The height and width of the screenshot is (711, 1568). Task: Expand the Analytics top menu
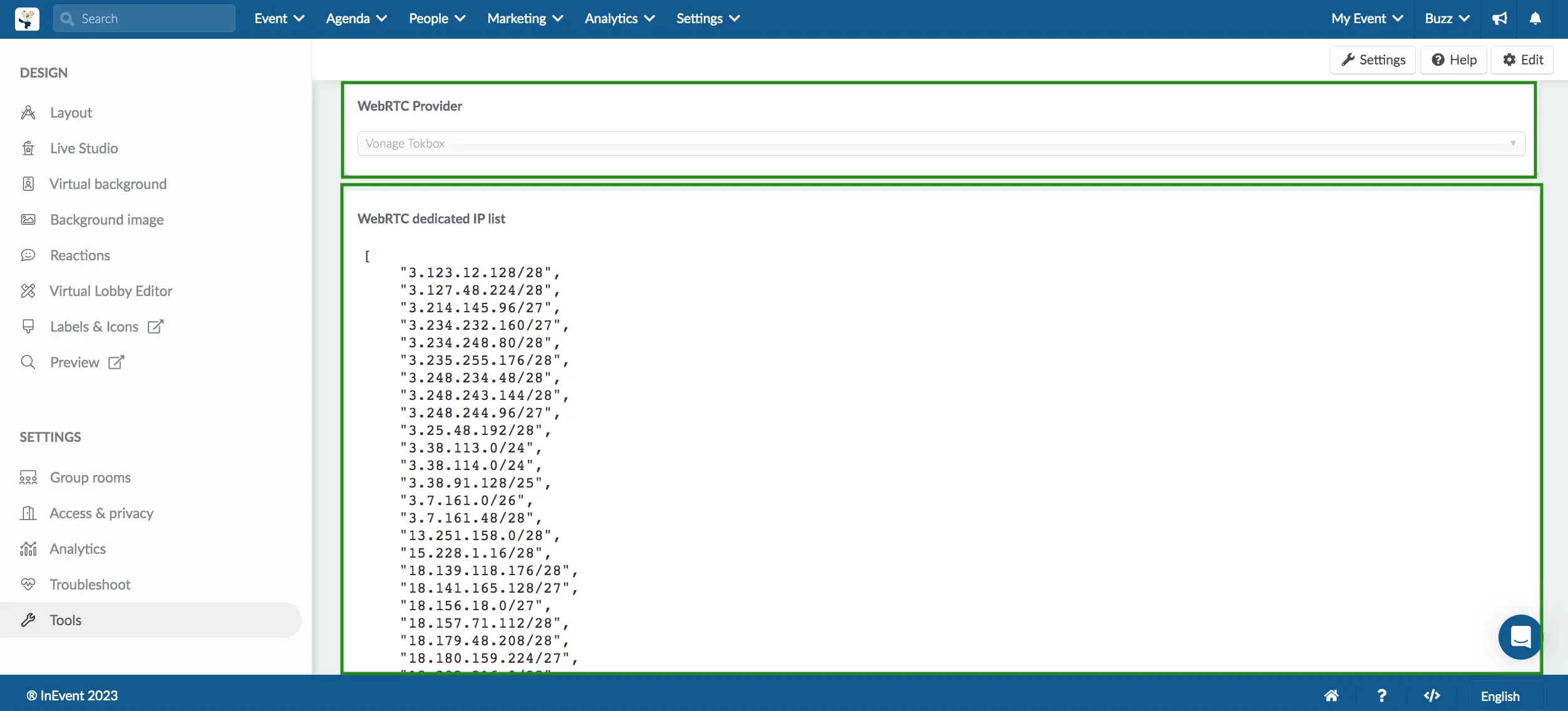pos(620,19)
